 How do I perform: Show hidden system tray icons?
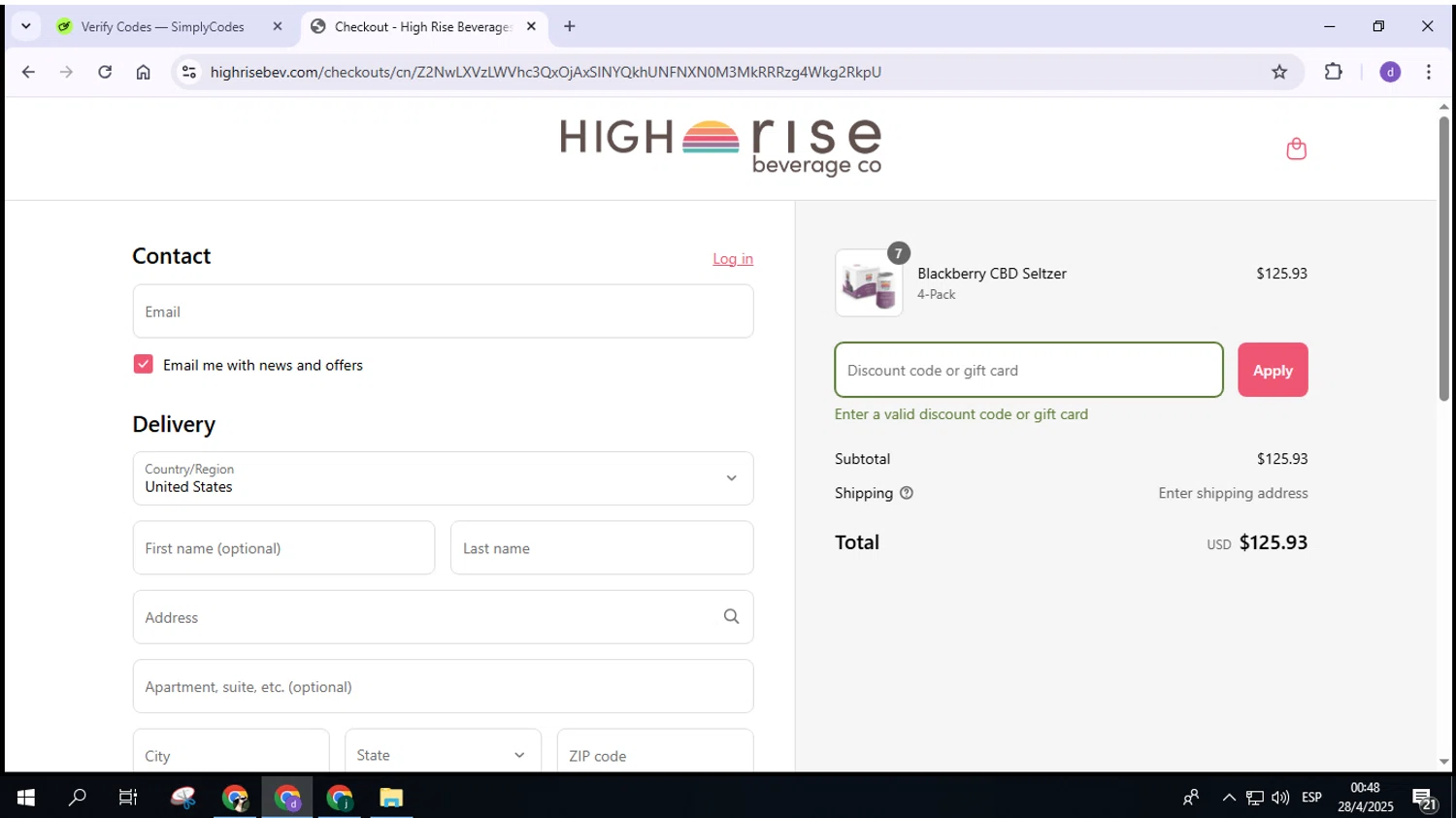coord(1229,798)
